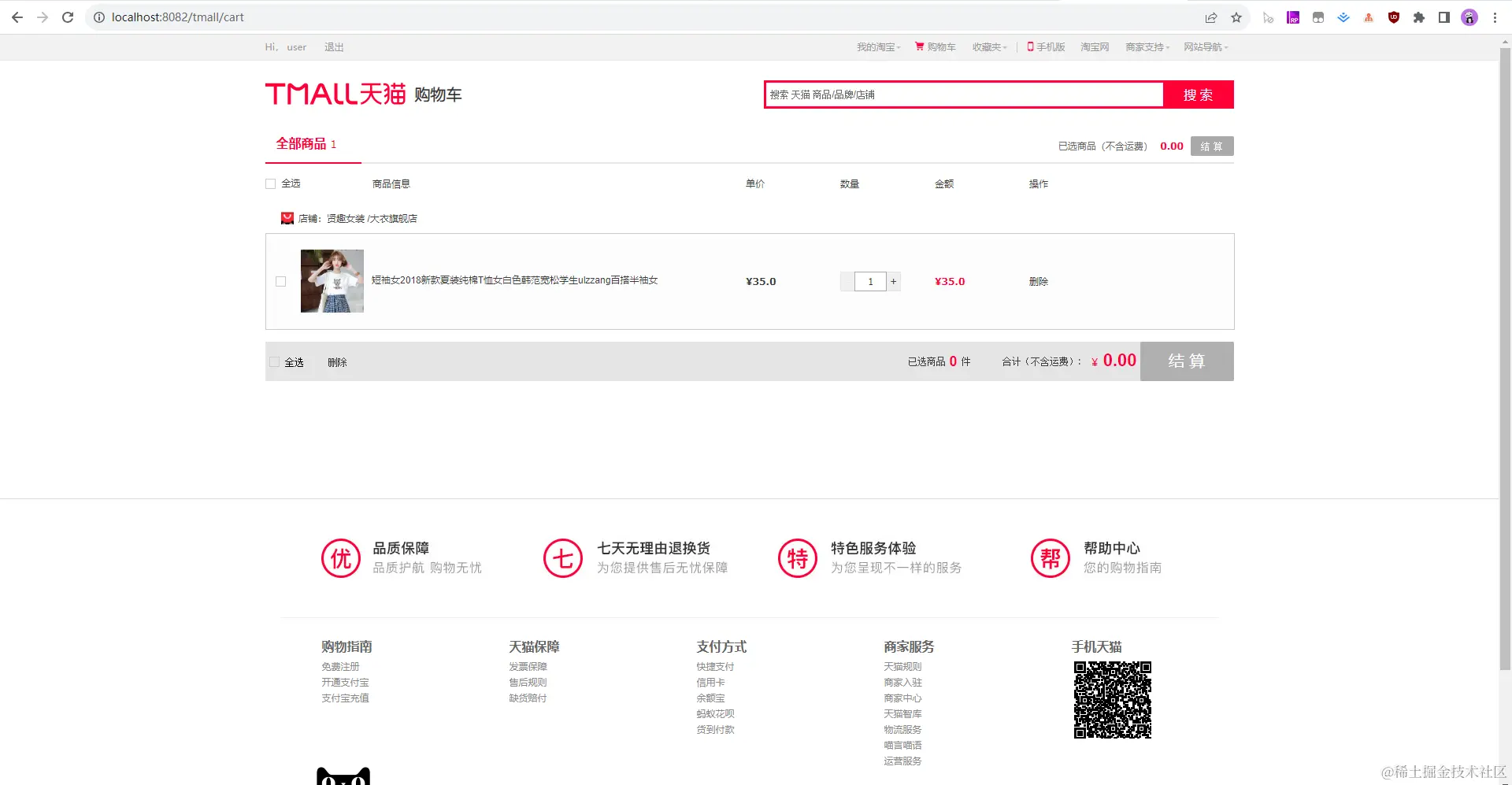
Task: Open the 商家入驻 footer link
Action: coord(902,683)
